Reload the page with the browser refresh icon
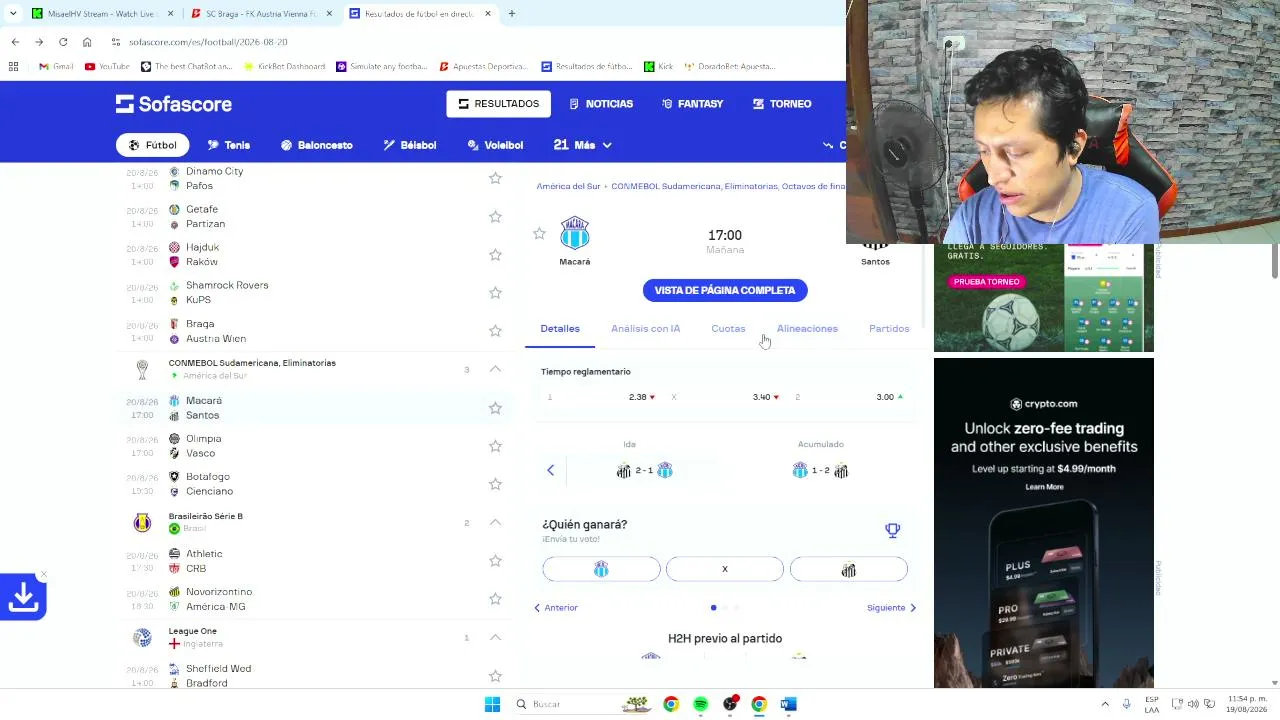 63,42
